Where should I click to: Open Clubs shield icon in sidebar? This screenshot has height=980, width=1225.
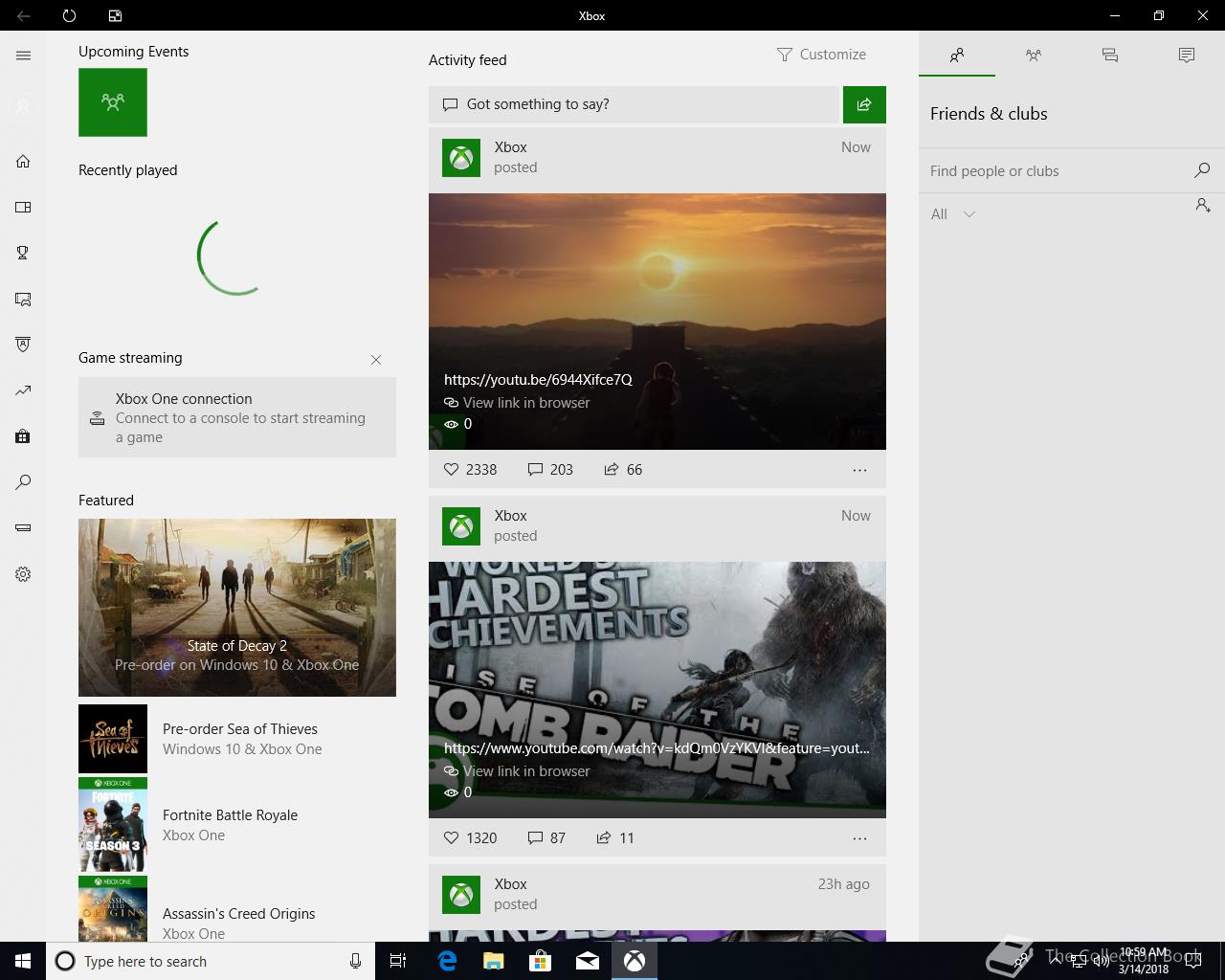pos(23,345)
